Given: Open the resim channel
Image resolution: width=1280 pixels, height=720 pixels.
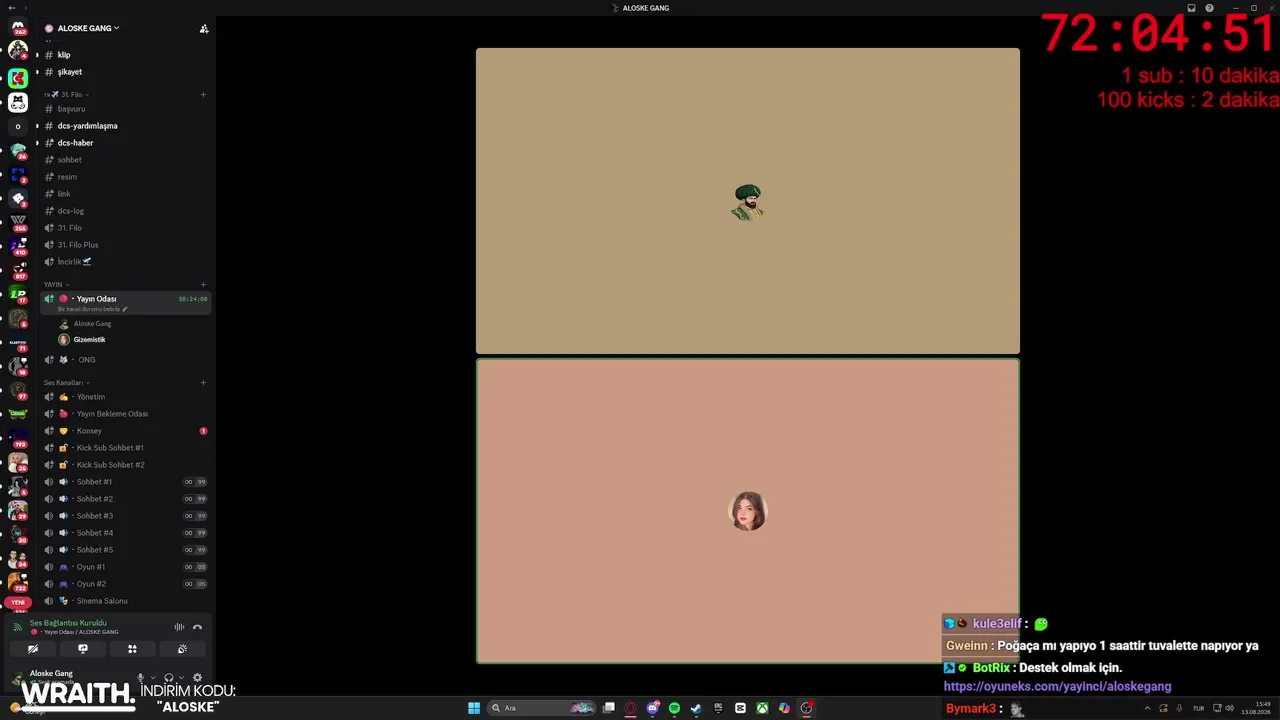Looking at the screenshot, I should click(x=124, y=177).
